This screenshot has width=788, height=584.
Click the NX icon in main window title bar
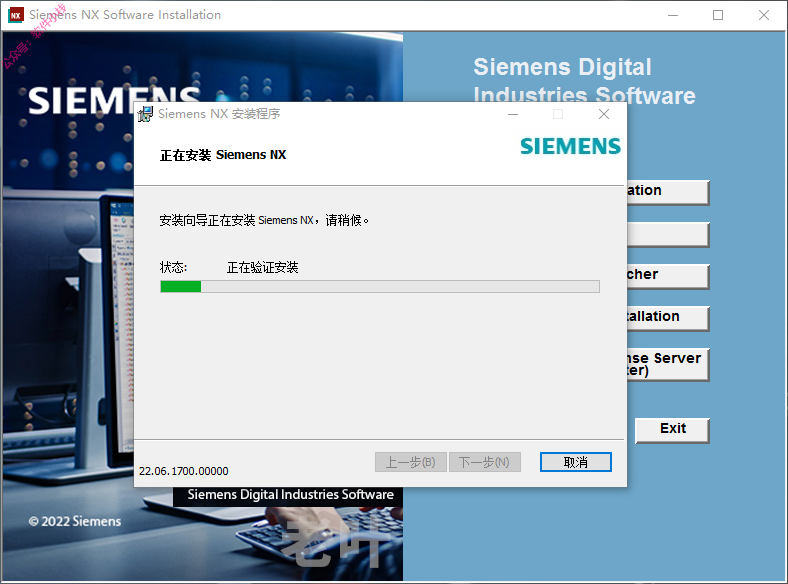[x=16, y=15]
